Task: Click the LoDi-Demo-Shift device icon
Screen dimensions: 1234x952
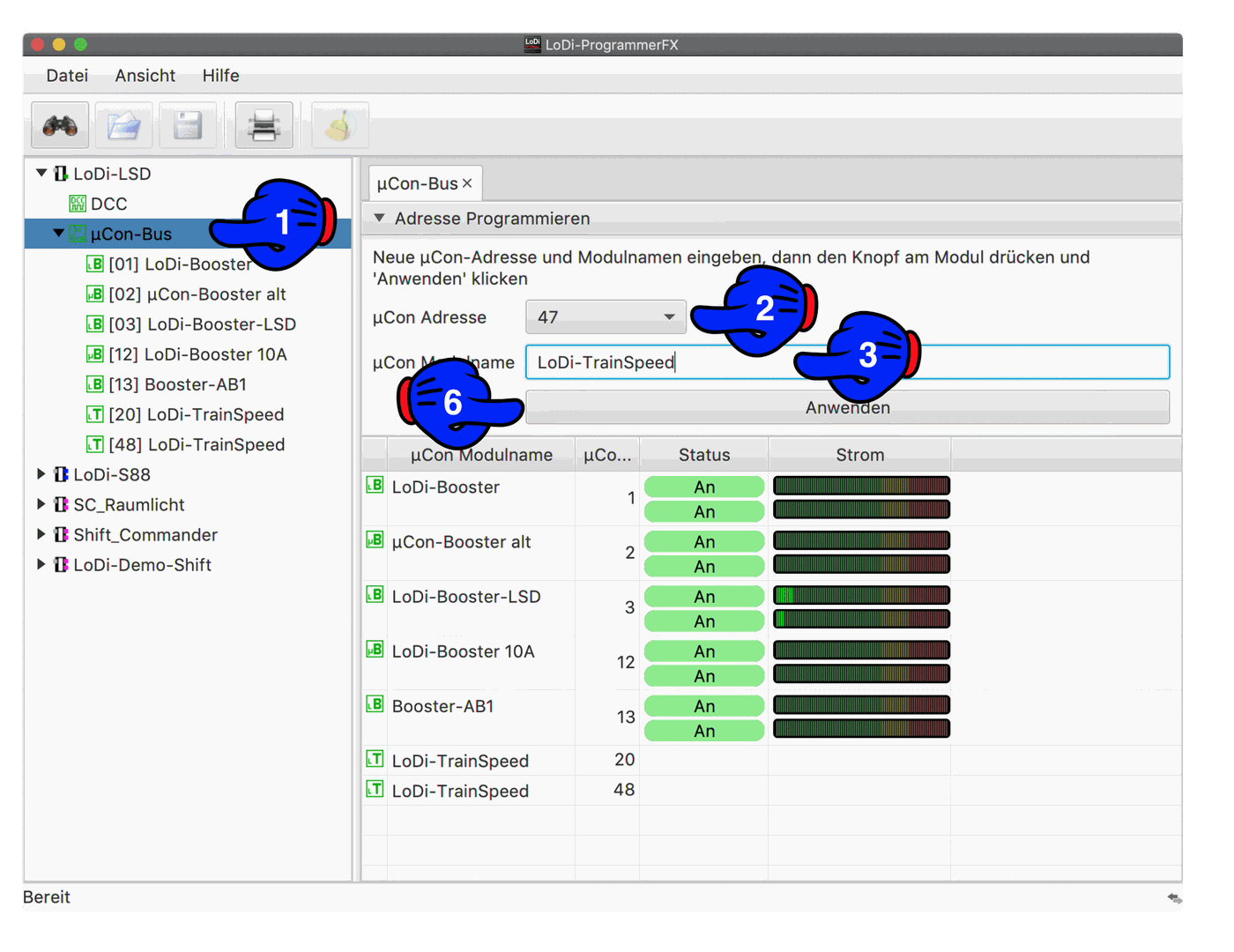Action: 61,564
